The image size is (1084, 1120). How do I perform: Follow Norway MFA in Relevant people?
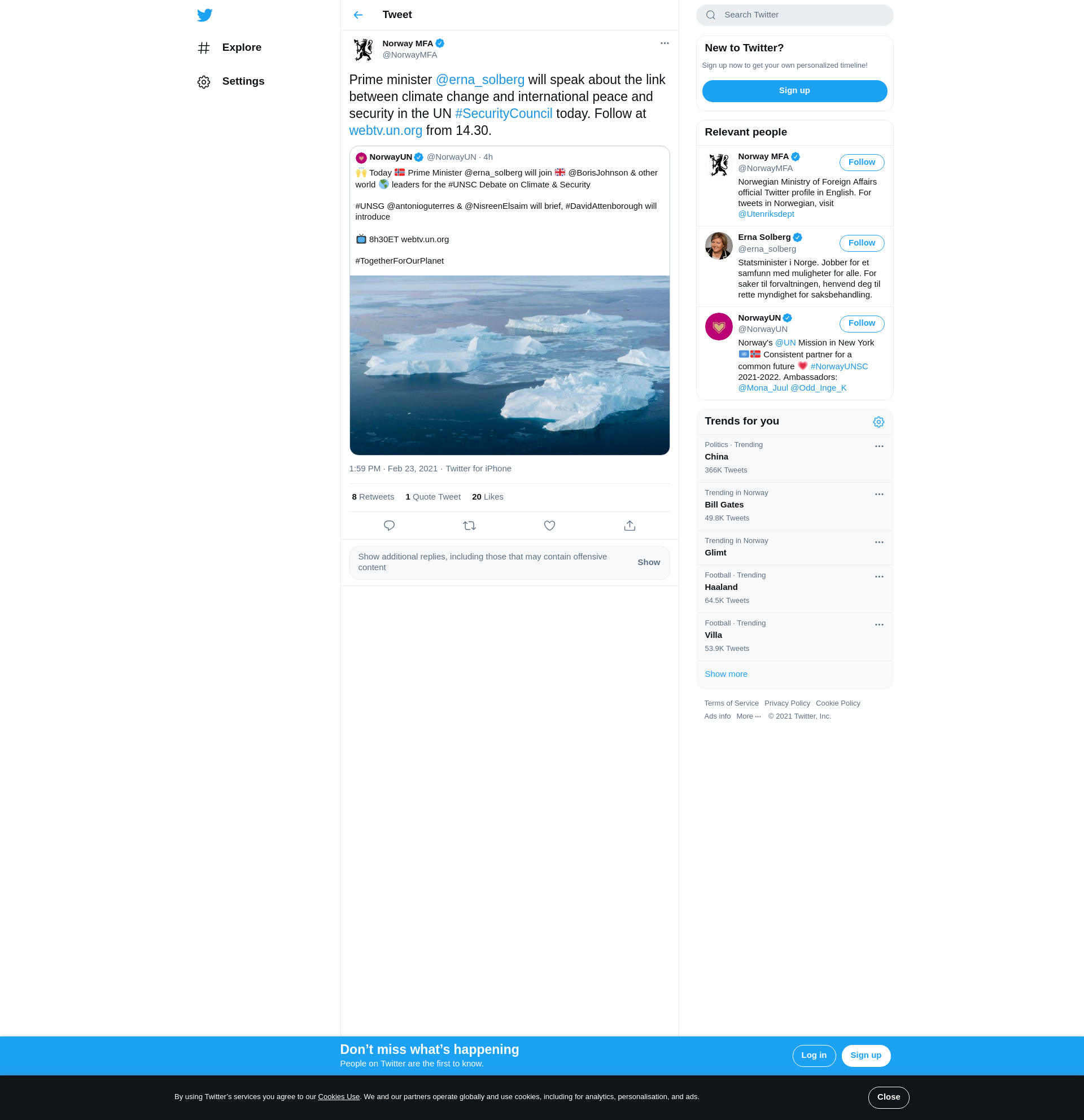tap(861, 162)
